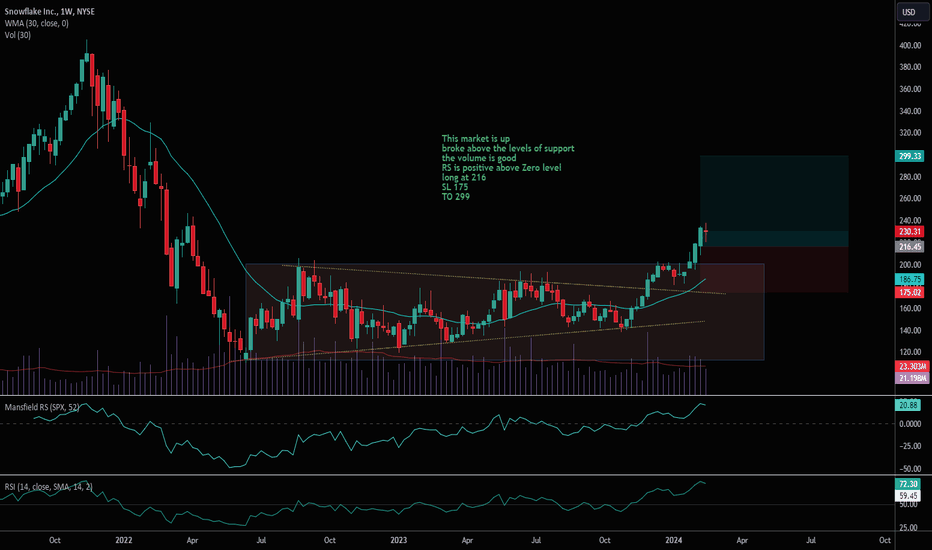This screenshot has height=550, width=932.
Task: Click the 72.30 RSI value label
Action: coord(908,484)
